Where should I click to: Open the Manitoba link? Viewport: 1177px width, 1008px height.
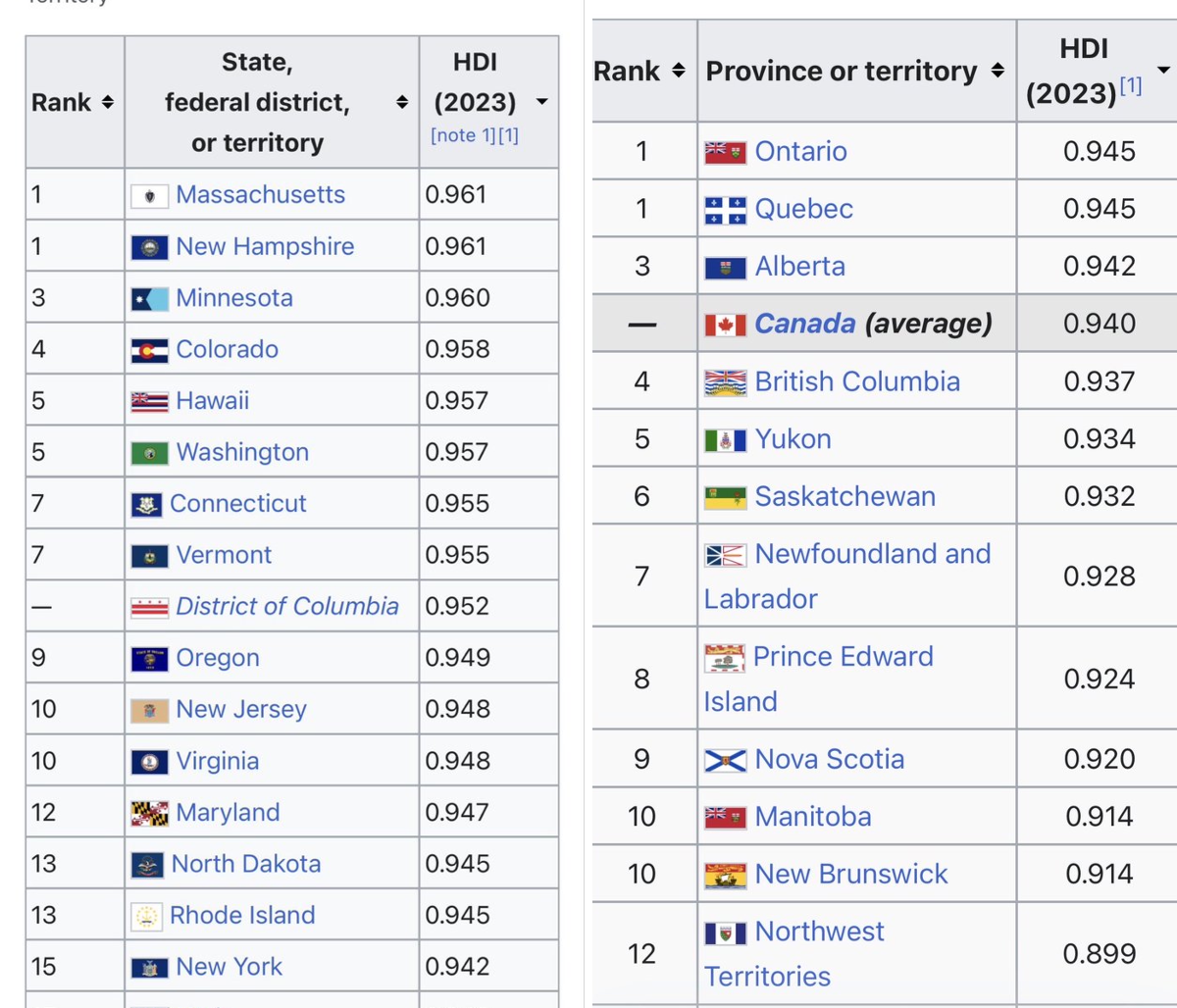click(813, 816)
